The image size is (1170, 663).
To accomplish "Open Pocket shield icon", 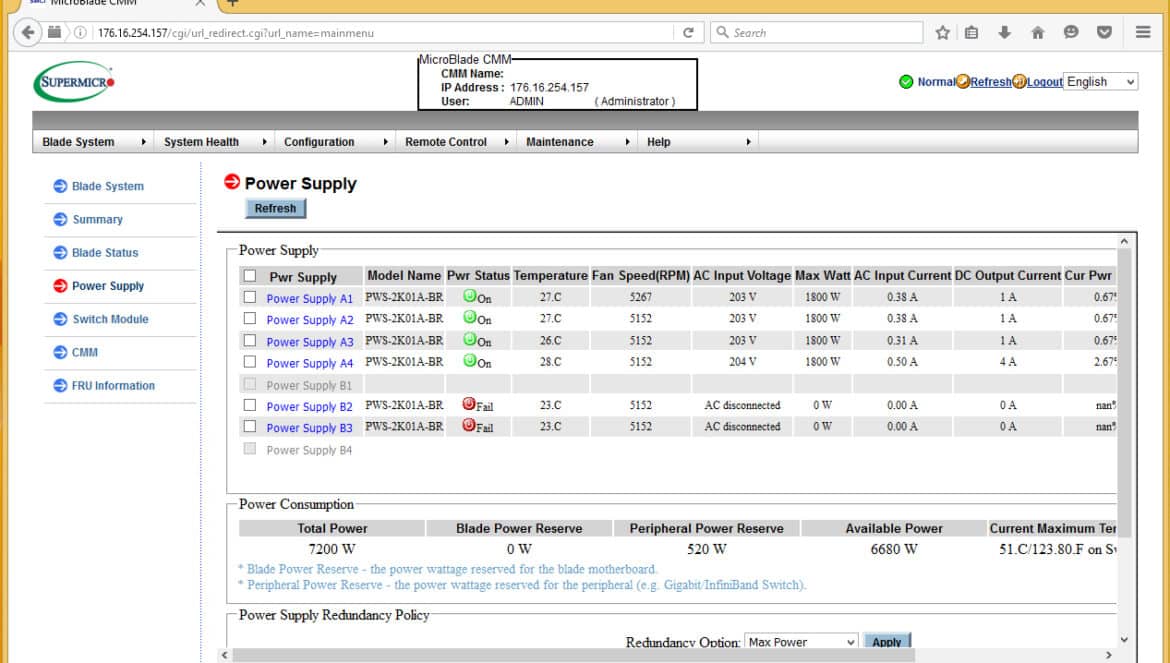I will point(1104,32).
